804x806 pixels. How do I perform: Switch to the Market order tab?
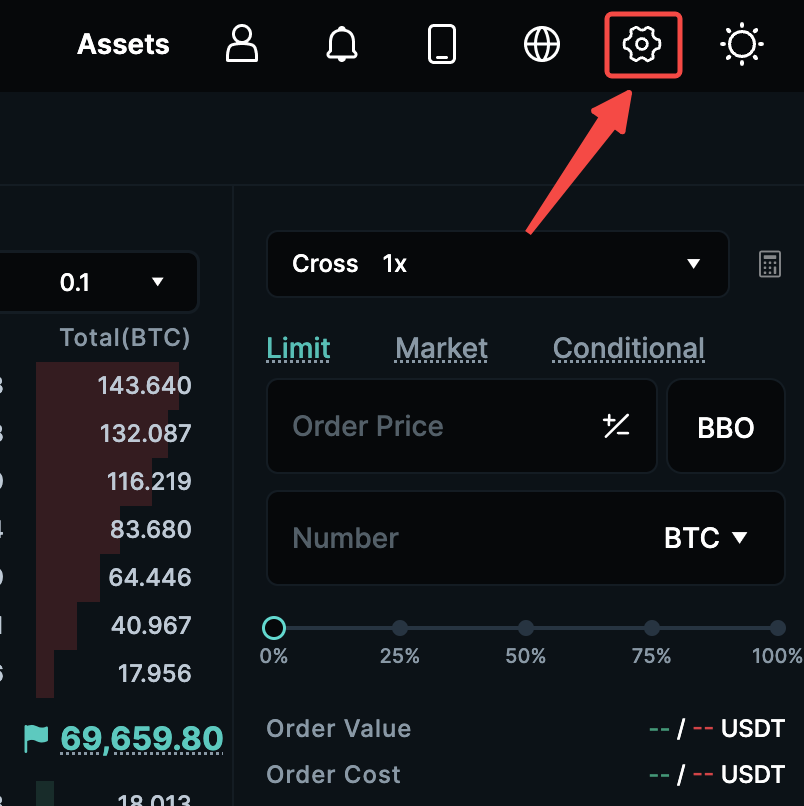pyautogui.click(x=441, y=348)
